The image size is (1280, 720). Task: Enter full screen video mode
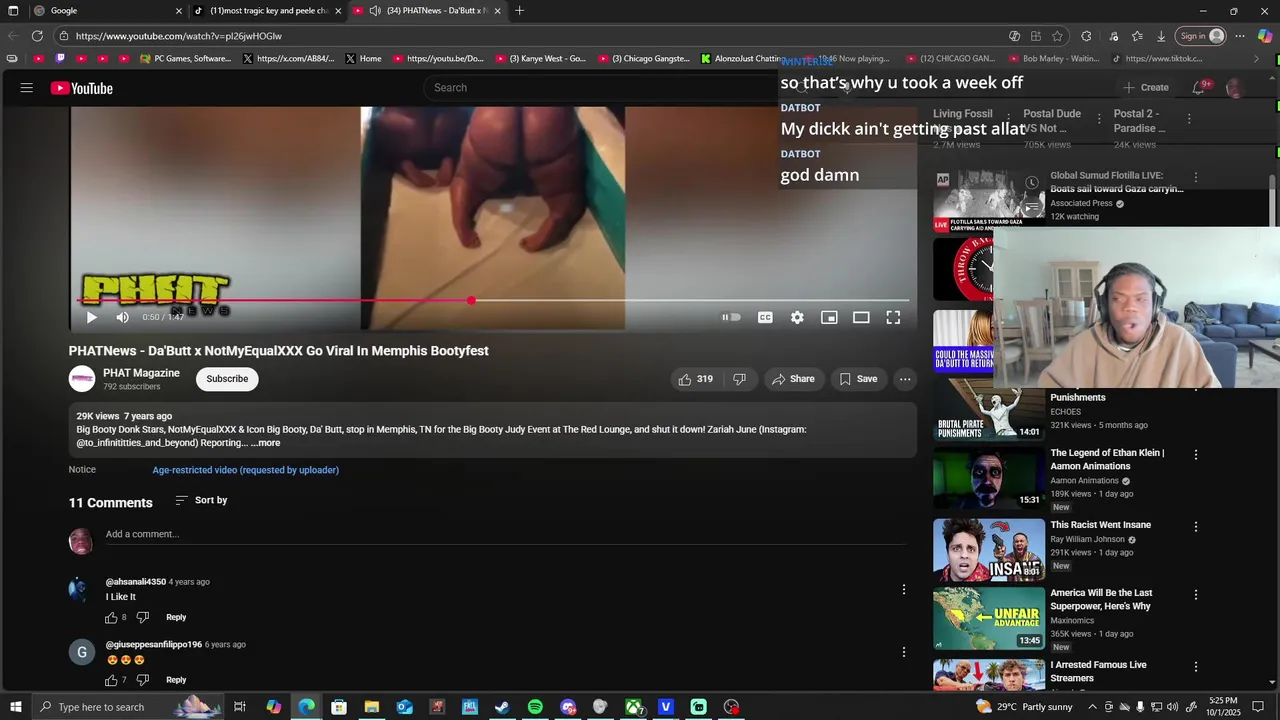(893, 317)
